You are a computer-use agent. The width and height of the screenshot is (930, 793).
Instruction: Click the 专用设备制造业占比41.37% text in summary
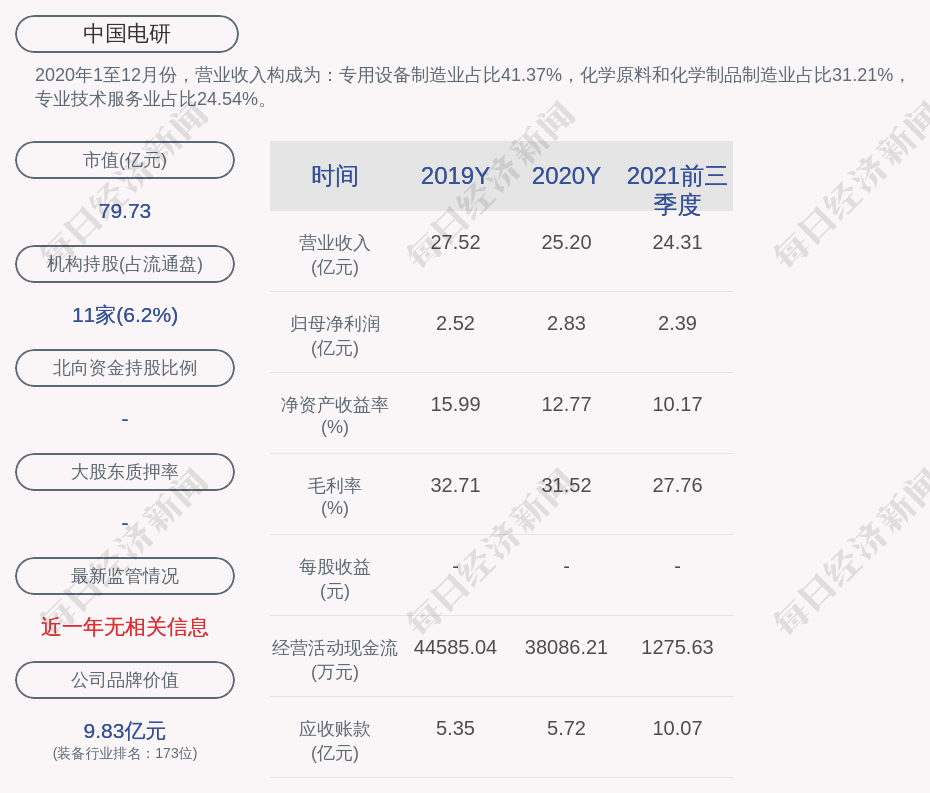pyautogui.click(x=450, y=75)
